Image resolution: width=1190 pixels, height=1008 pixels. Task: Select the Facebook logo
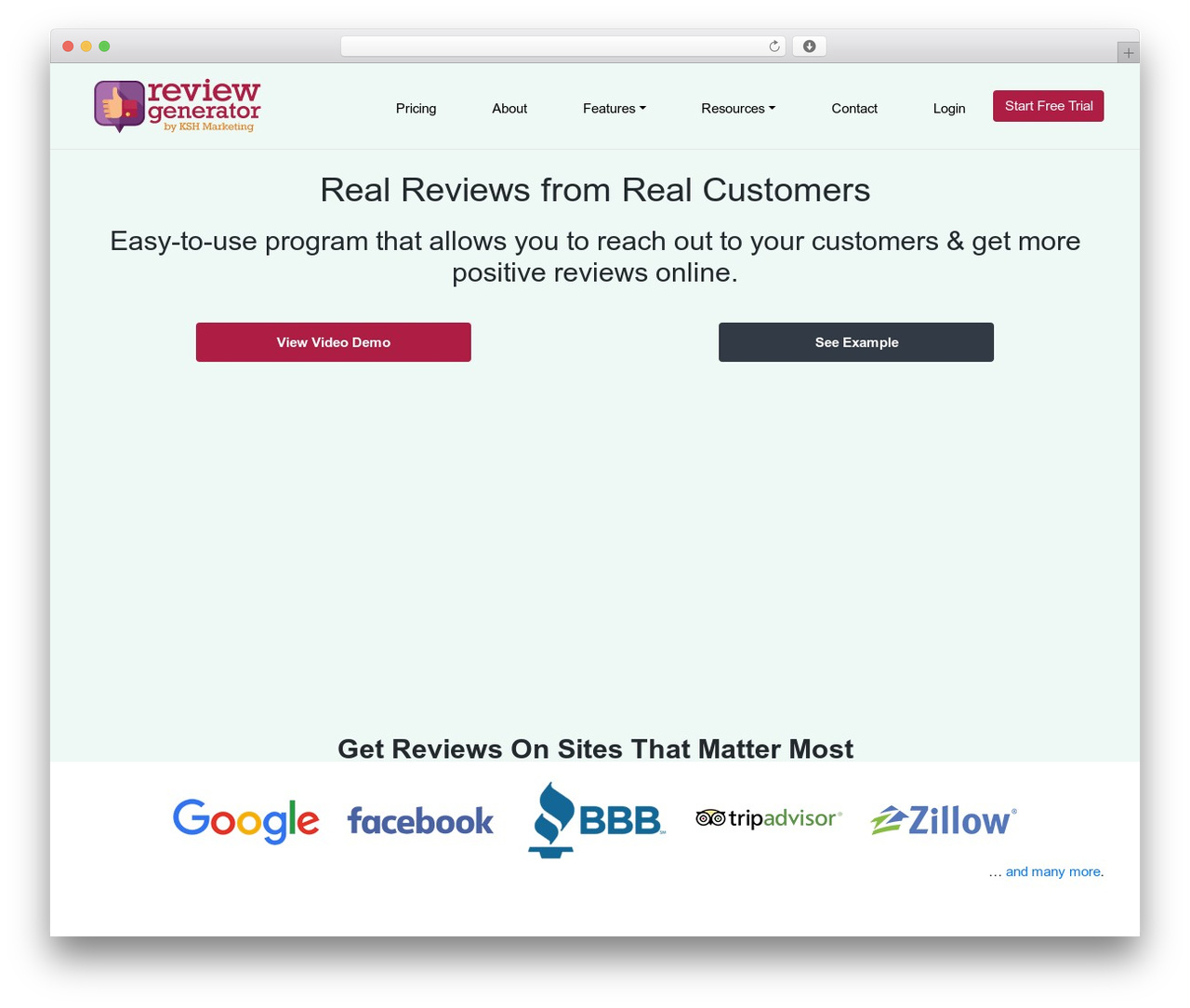pos(420,820)
